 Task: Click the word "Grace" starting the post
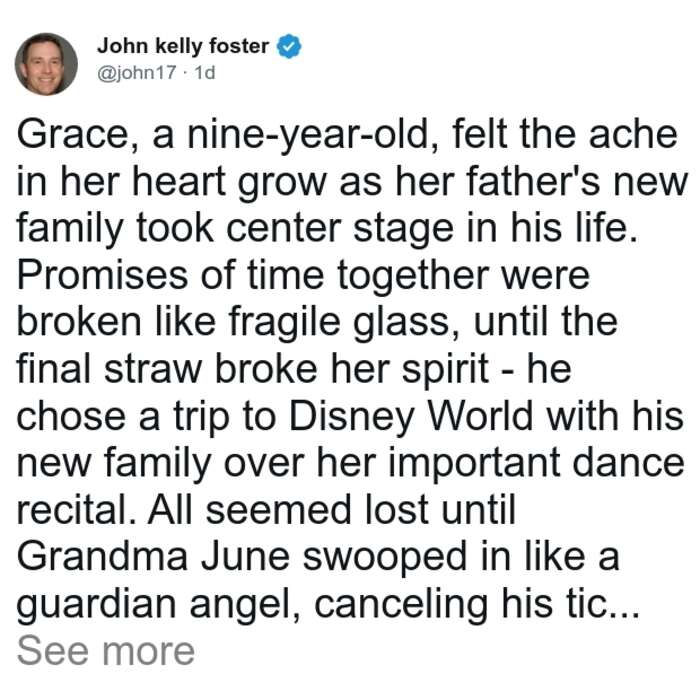pyautogui.click(x=73, y=134)
